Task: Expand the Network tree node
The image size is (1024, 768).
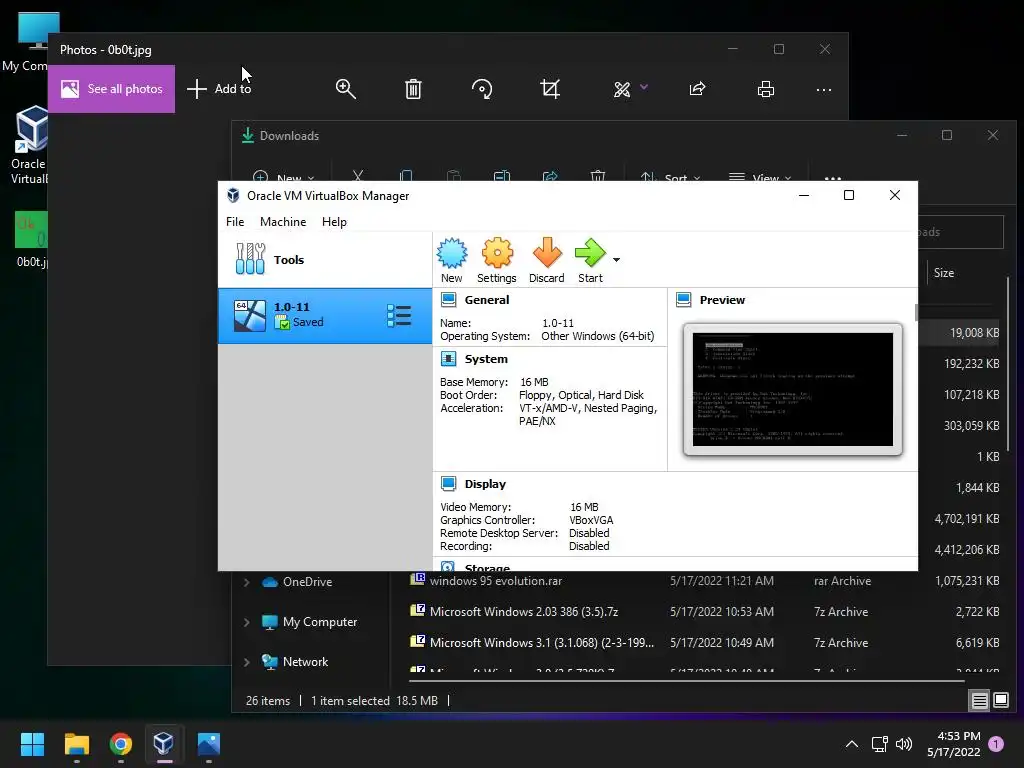Action: point(247,662)
